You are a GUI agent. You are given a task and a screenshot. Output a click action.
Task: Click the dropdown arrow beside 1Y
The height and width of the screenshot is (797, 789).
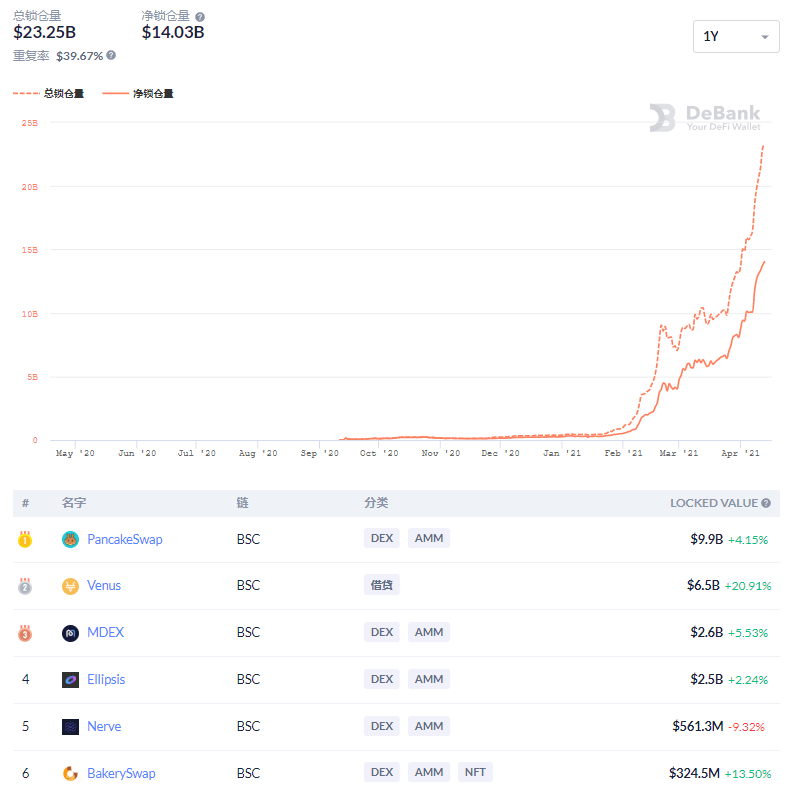pos(765,37)
